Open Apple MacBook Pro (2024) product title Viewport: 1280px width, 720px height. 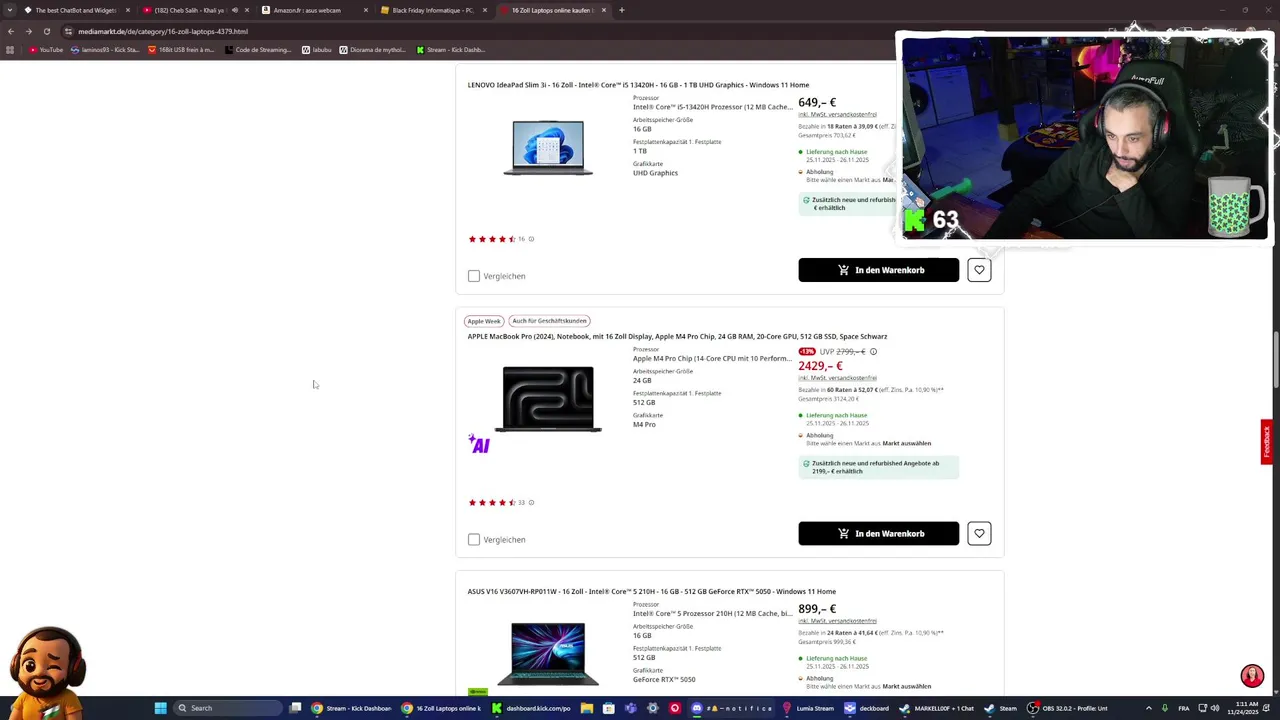[677, 337]
